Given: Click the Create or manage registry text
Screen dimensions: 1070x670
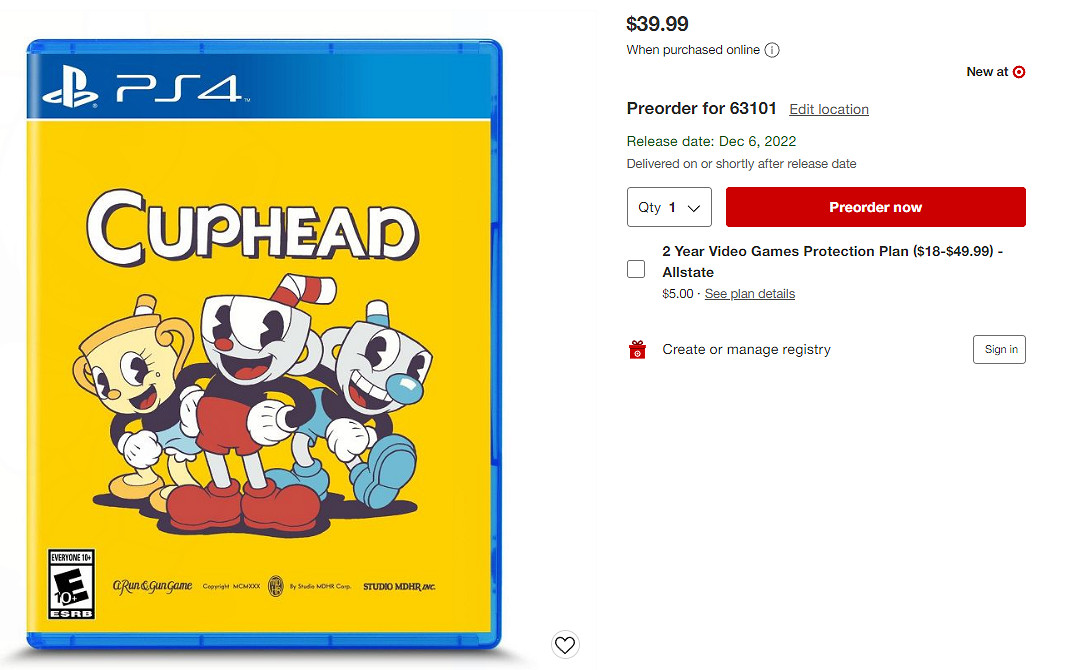Looking at the screenshot, I should (x=747, y=349).
